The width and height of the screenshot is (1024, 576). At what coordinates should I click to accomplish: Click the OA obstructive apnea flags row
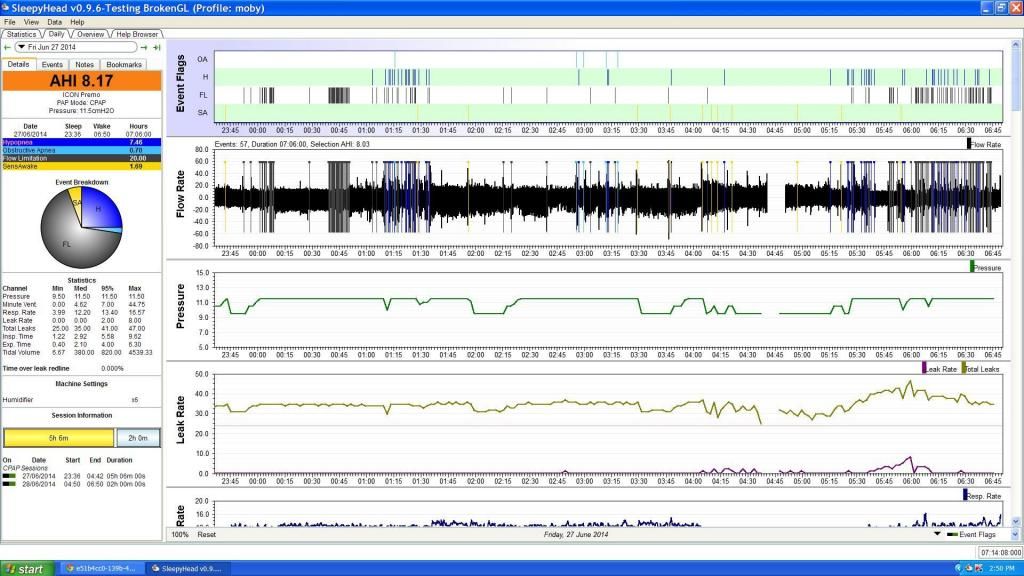tap(608, 59)
